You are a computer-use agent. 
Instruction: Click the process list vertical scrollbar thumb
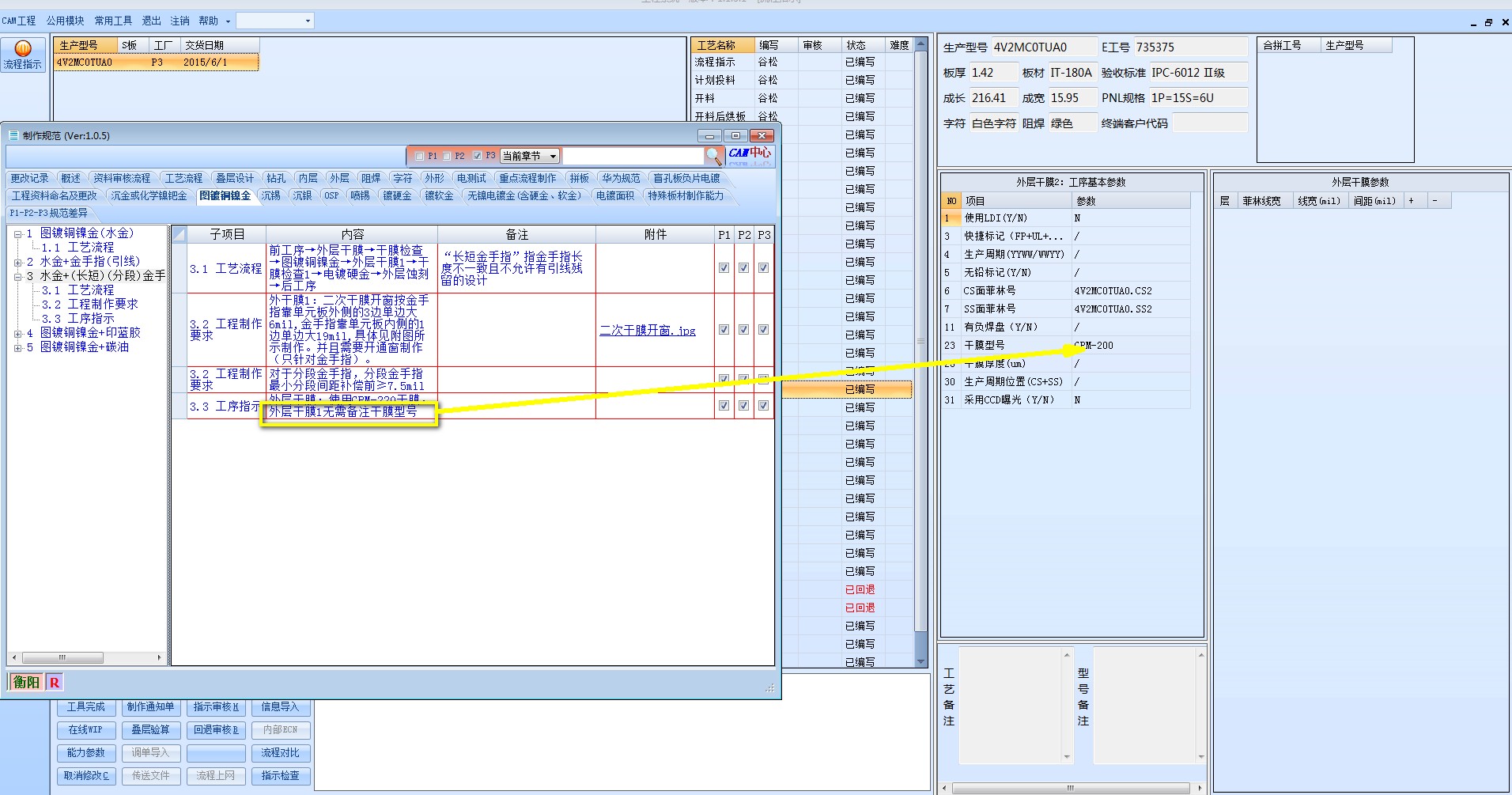point(920,341)
